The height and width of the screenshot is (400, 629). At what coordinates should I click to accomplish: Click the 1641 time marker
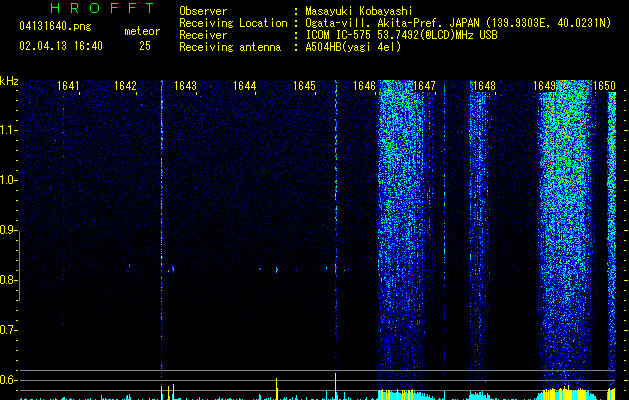click(x=68, y=86)
